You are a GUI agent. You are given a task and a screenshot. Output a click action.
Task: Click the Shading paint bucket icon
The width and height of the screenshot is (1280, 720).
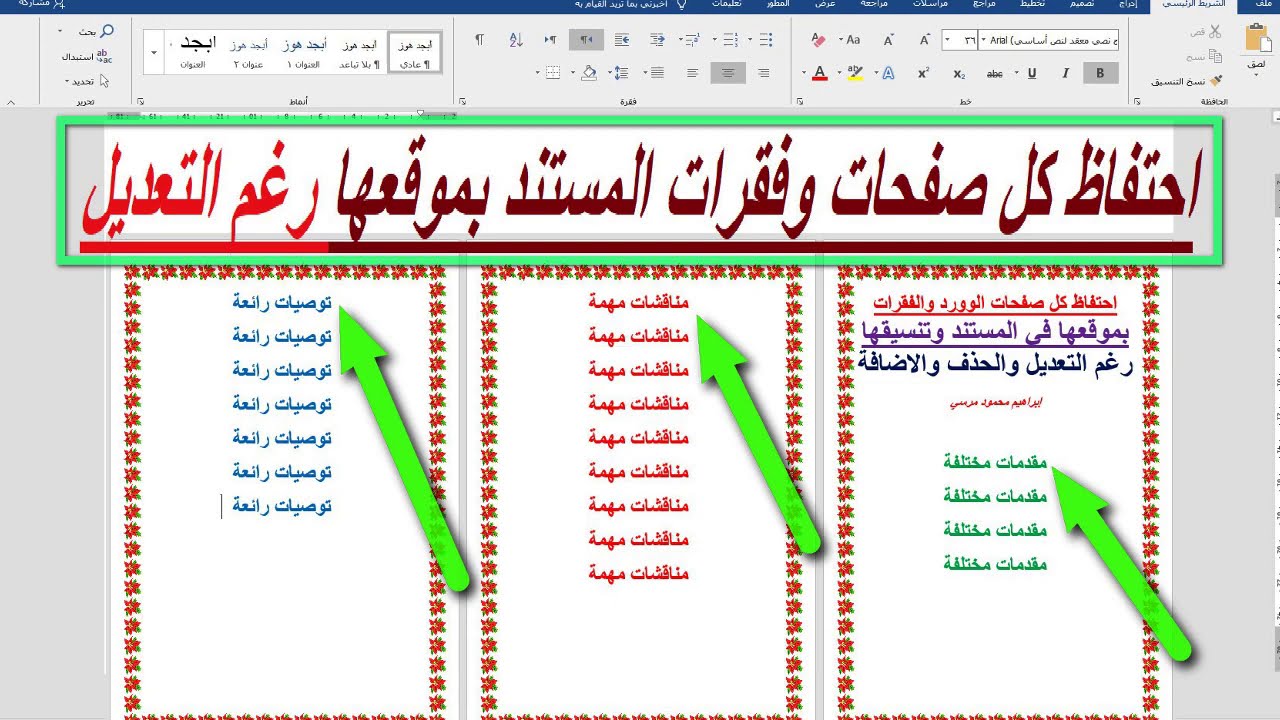pos(589,73)
